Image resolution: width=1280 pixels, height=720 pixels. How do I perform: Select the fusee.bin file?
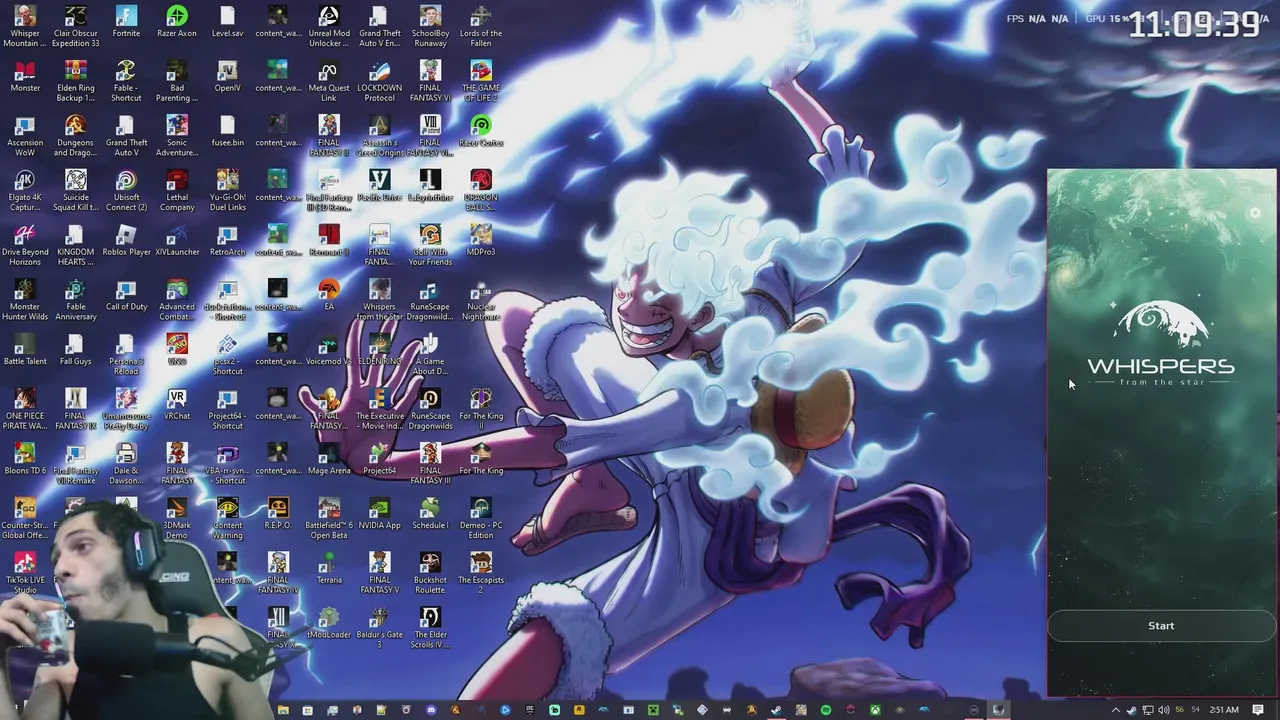coord(227,131)
